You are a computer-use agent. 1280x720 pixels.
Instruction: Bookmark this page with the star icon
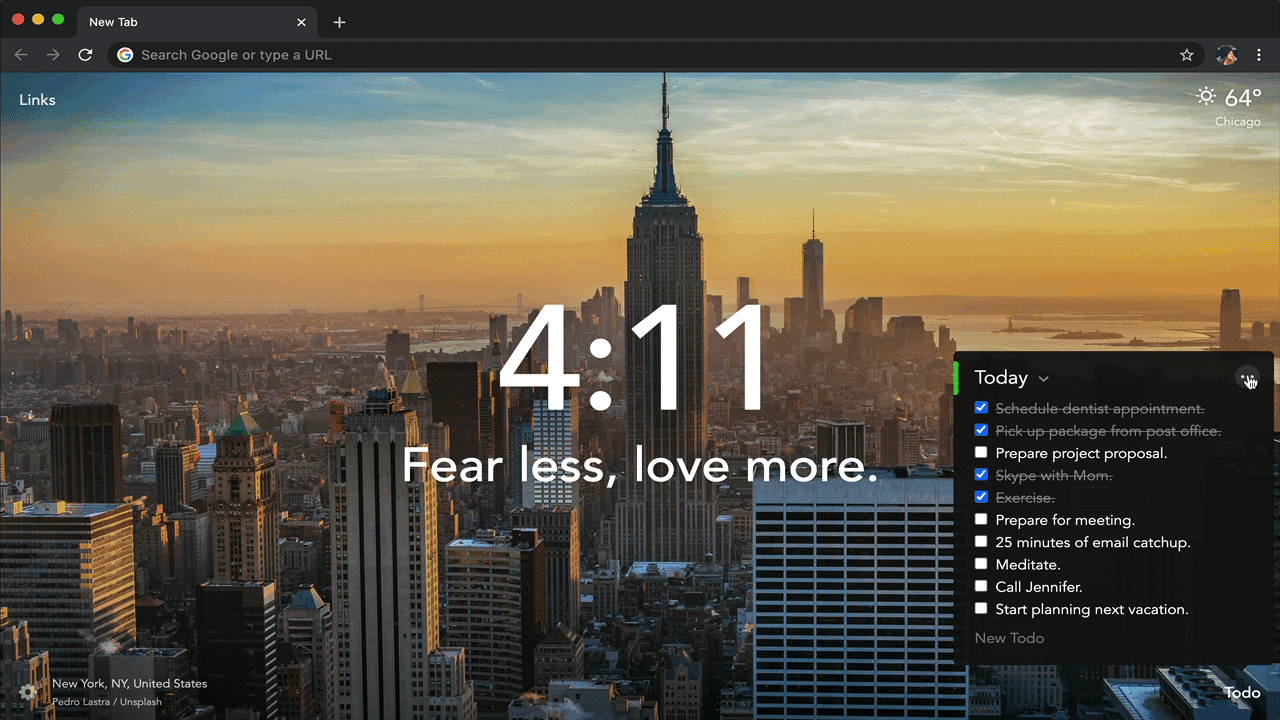point(1187,55)
